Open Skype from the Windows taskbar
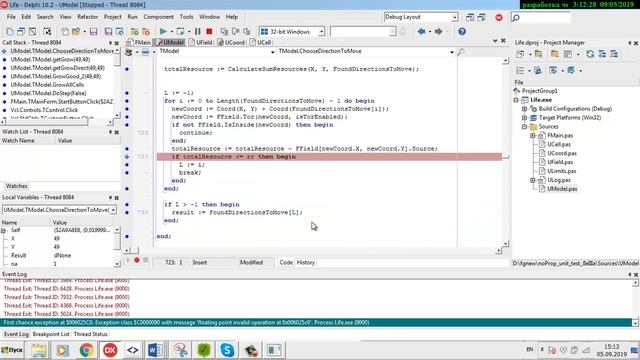Screen dimensions: 640x360 (x=227, y=350)
